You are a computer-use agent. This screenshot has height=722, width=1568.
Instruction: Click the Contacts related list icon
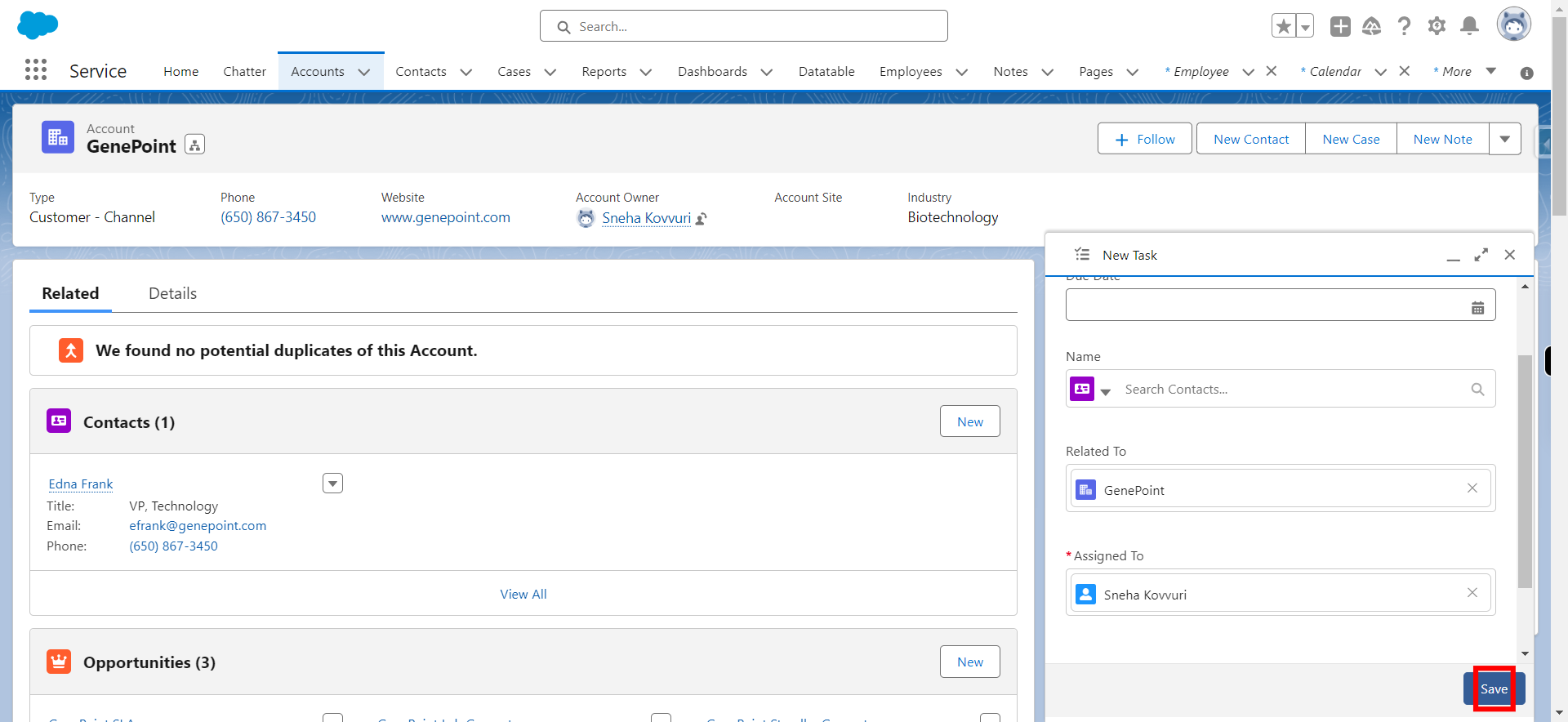click(x=59, y=421)
